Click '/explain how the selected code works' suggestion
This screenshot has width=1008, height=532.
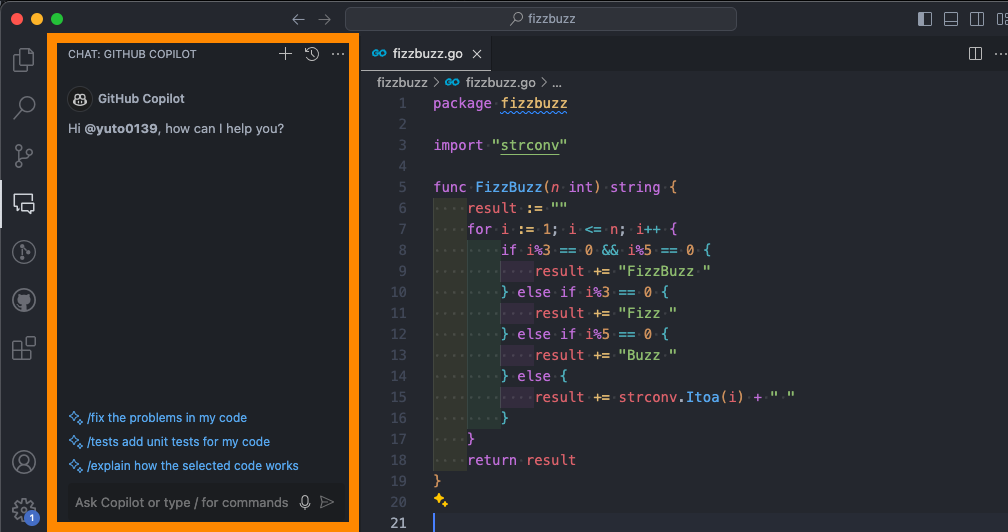(x=192, y=466)
